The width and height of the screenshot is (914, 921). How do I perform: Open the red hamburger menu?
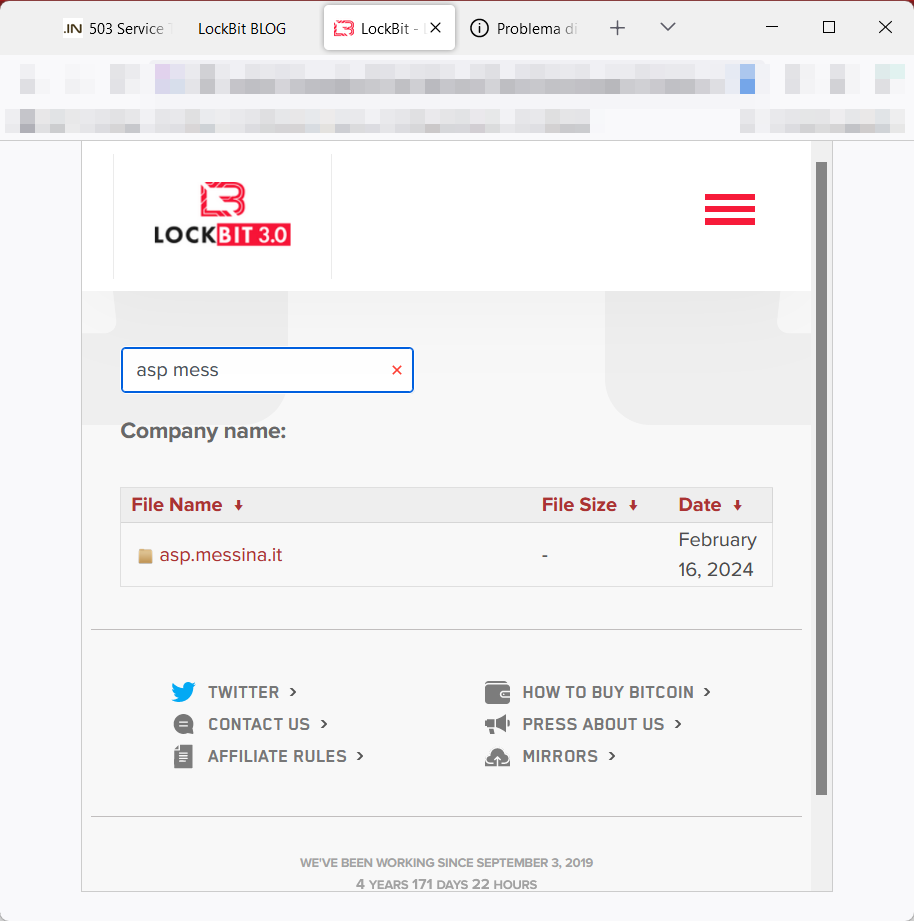729,209
